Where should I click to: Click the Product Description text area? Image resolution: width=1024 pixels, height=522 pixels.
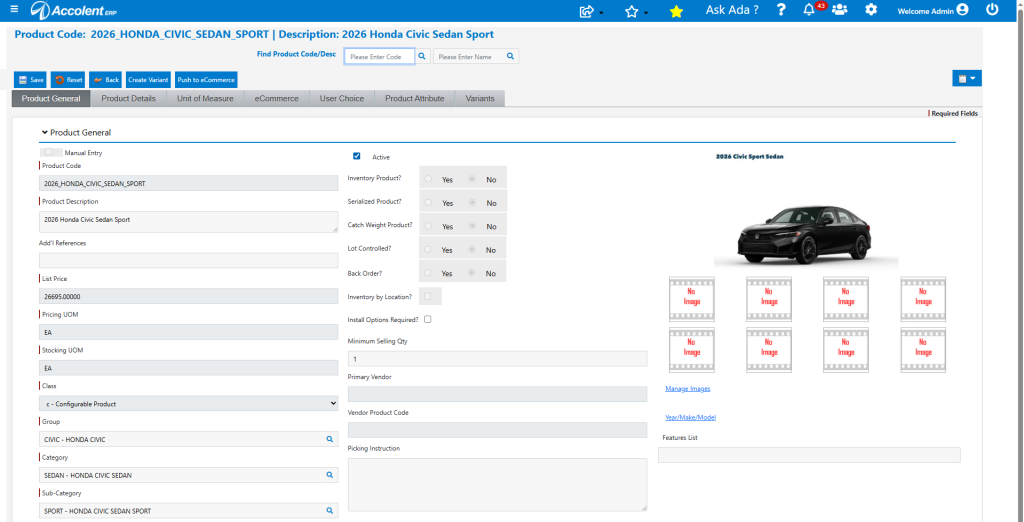click(x=189, y=221)
